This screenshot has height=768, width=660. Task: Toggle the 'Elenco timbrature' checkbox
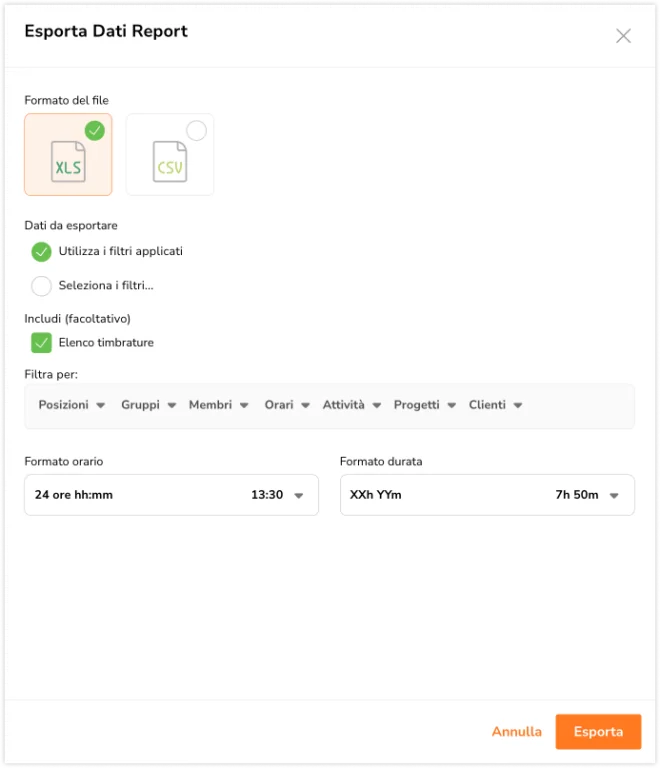(41, 343)
